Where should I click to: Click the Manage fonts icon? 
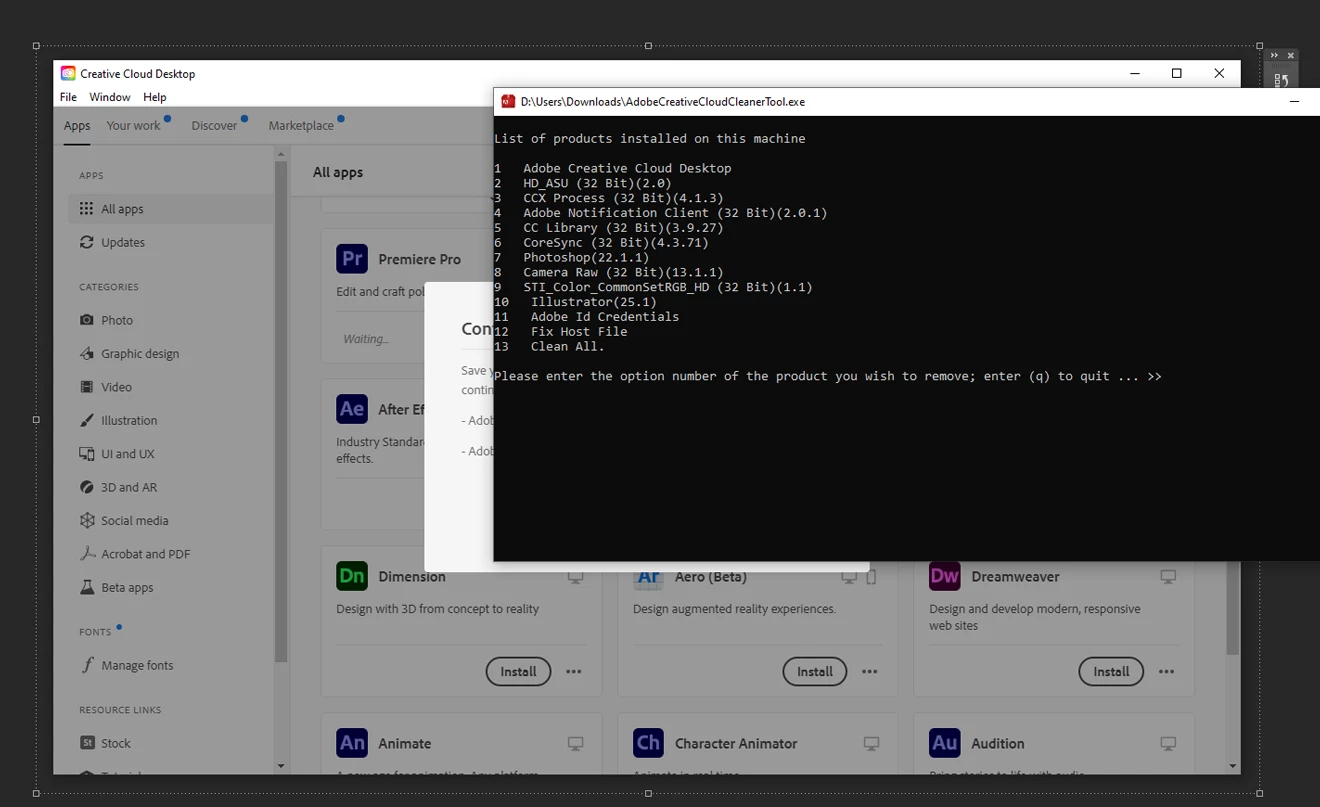pyautogui.click(x=87, y=665)
